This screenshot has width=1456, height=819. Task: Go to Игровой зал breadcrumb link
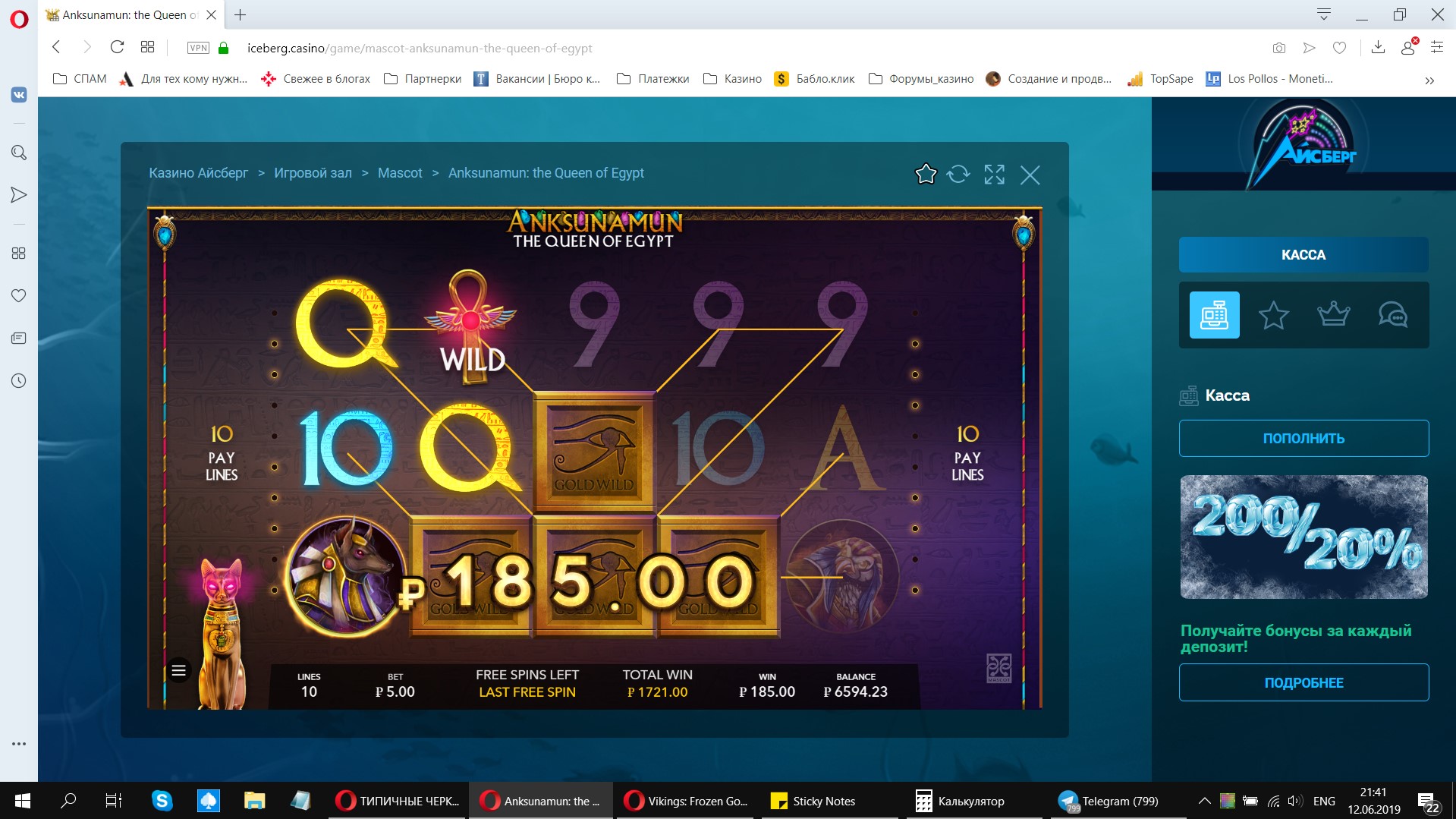click(x=313, y=173)
